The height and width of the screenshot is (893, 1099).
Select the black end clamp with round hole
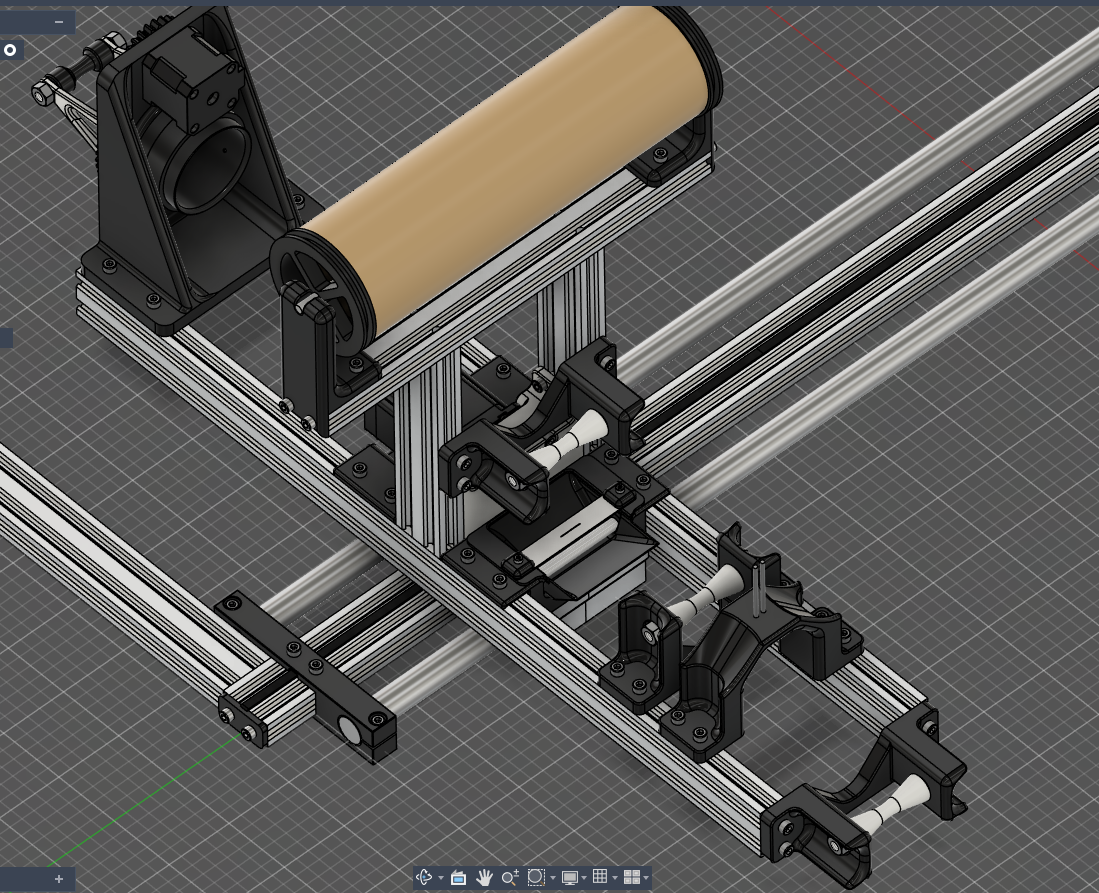point(352,728)
